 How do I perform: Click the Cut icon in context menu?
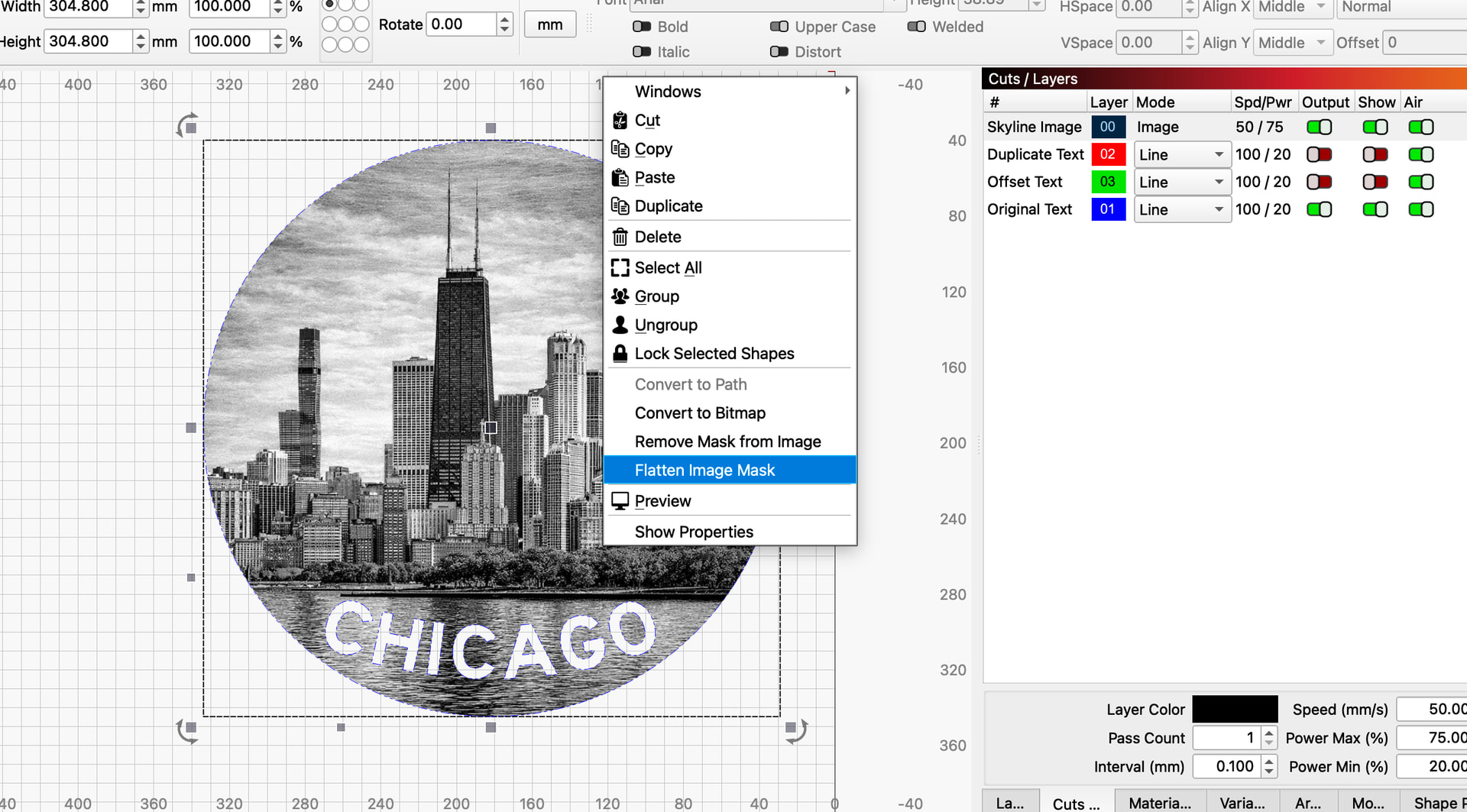(620, 121)
